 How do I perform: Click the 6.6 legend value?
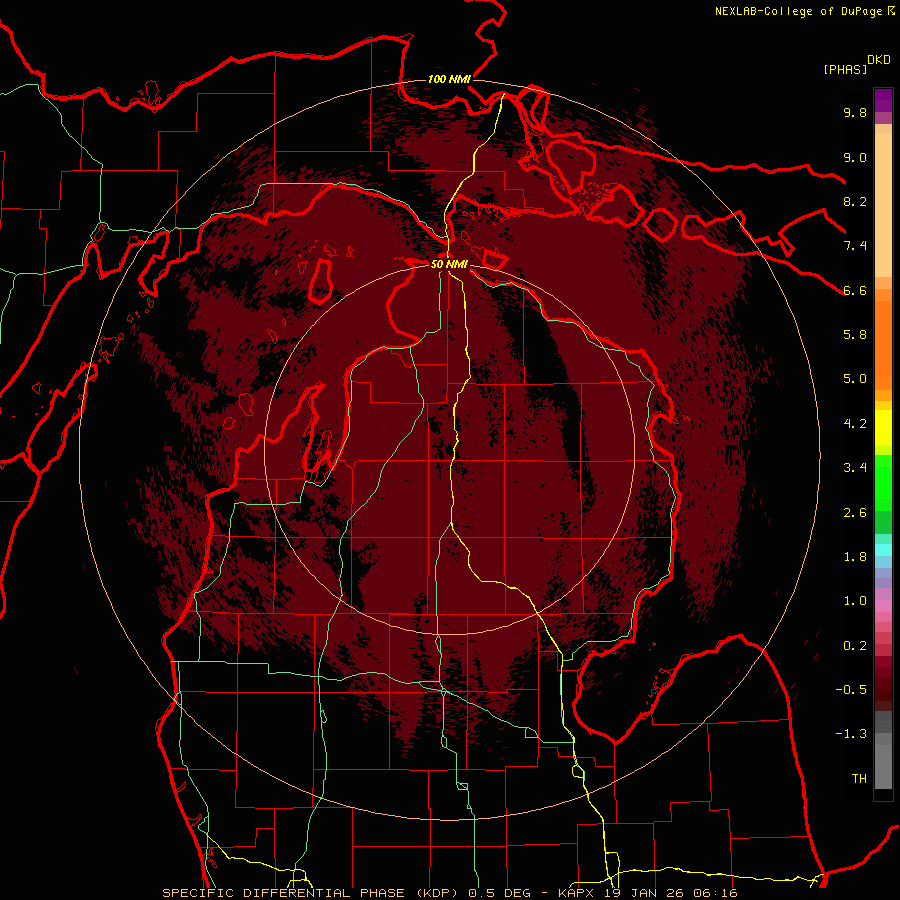coord(855,290)
